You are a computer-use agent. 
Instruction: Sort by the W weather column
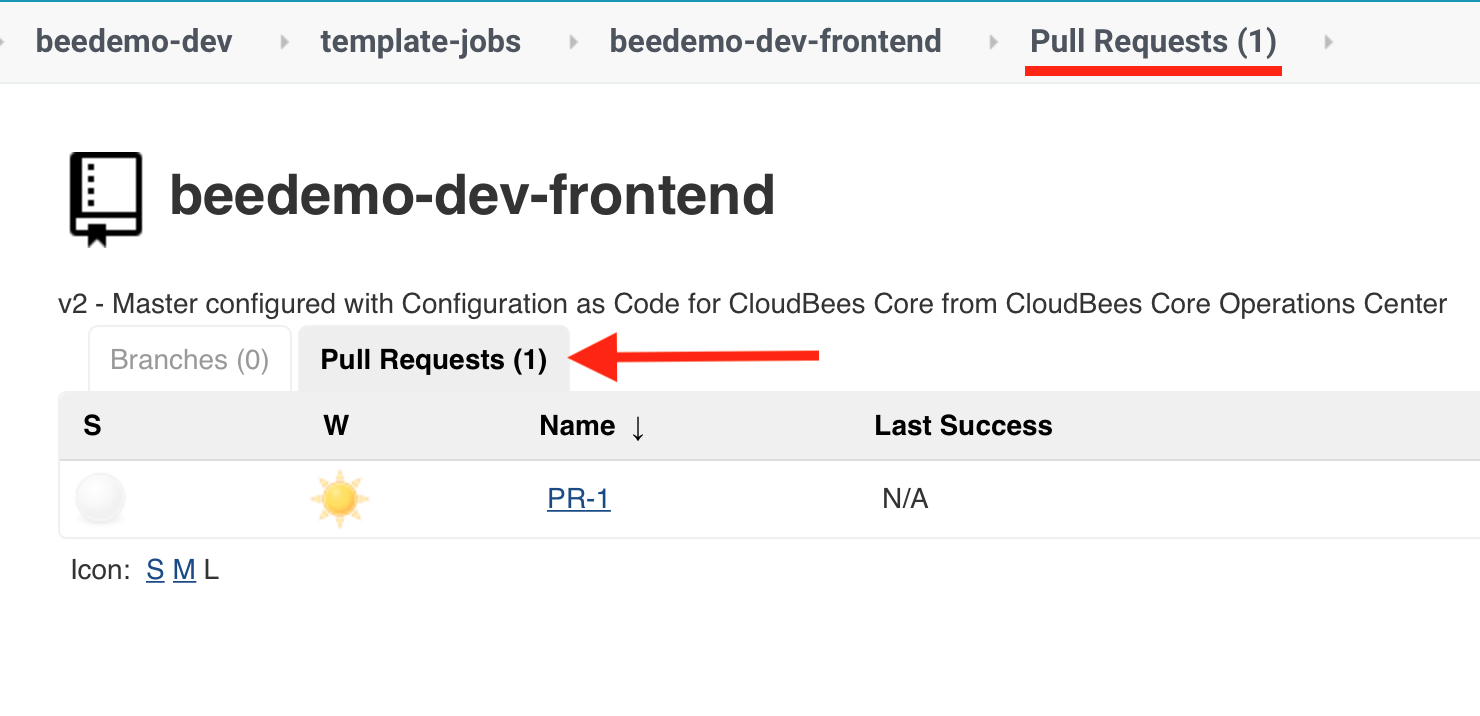click(336, 426)
